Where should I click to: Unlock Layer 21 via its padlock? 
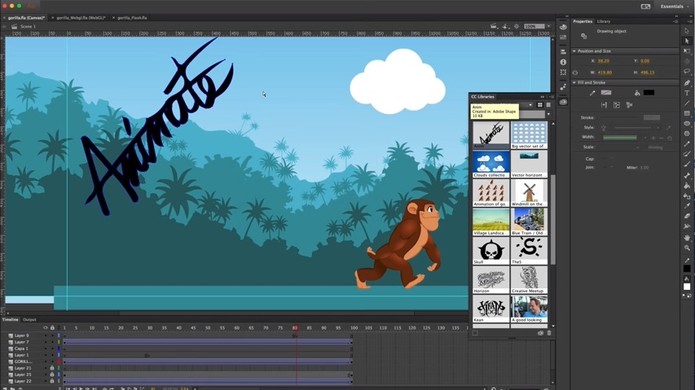[52, 368]
